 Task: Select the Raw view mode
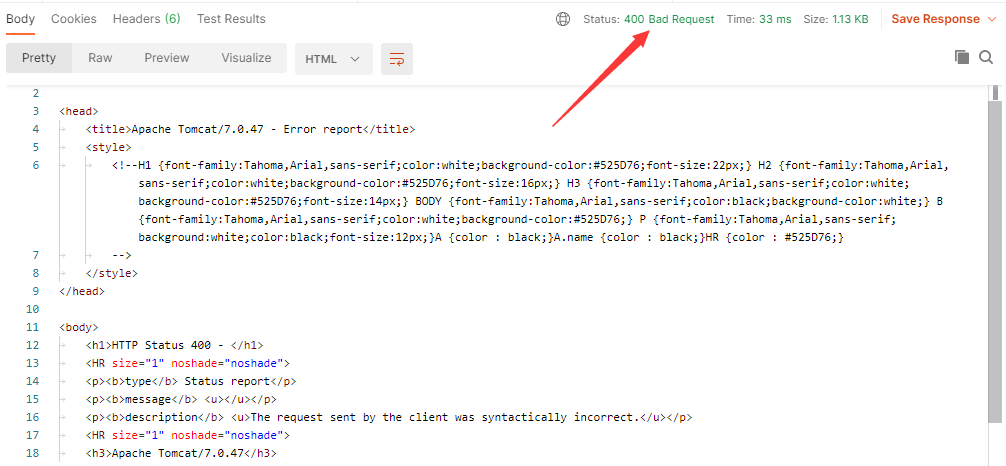pos(100,58)
